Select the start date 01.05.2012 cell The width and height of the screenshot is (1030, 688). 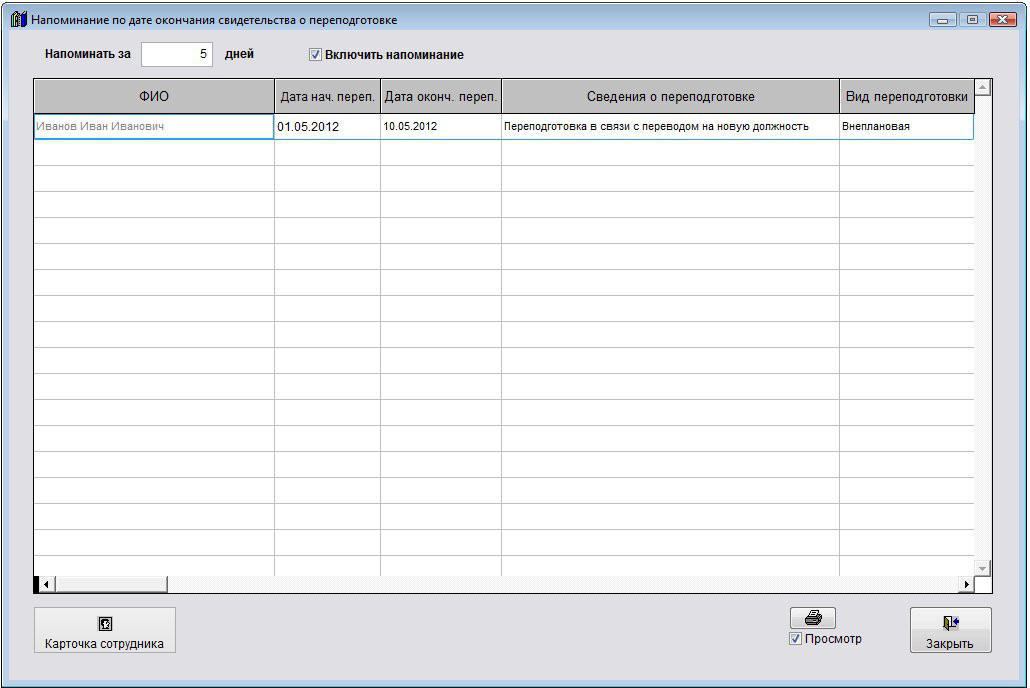click(327, 127)
